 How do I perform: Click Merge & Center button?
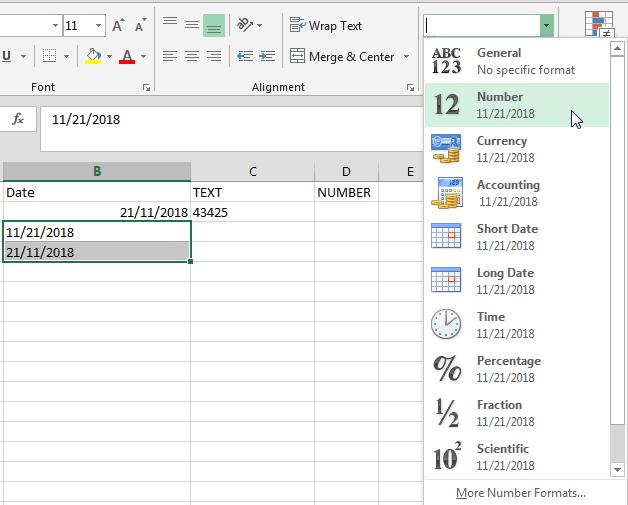point(342,56)
